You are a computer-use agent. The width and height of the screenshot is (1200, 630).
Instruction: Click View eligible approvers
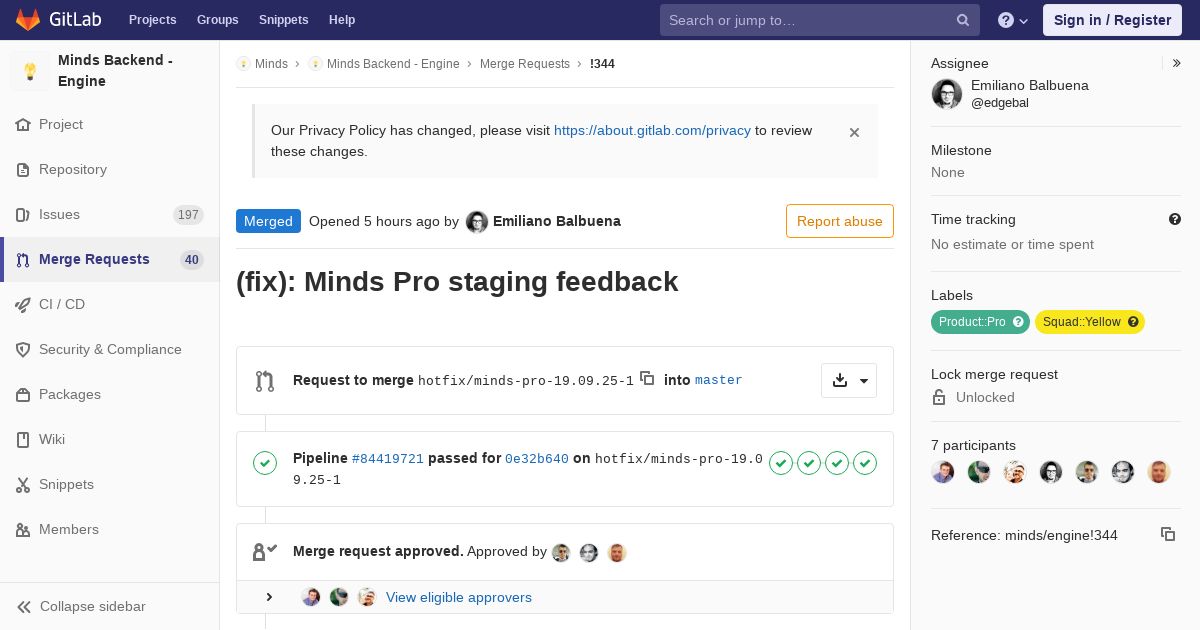(459, 597)
